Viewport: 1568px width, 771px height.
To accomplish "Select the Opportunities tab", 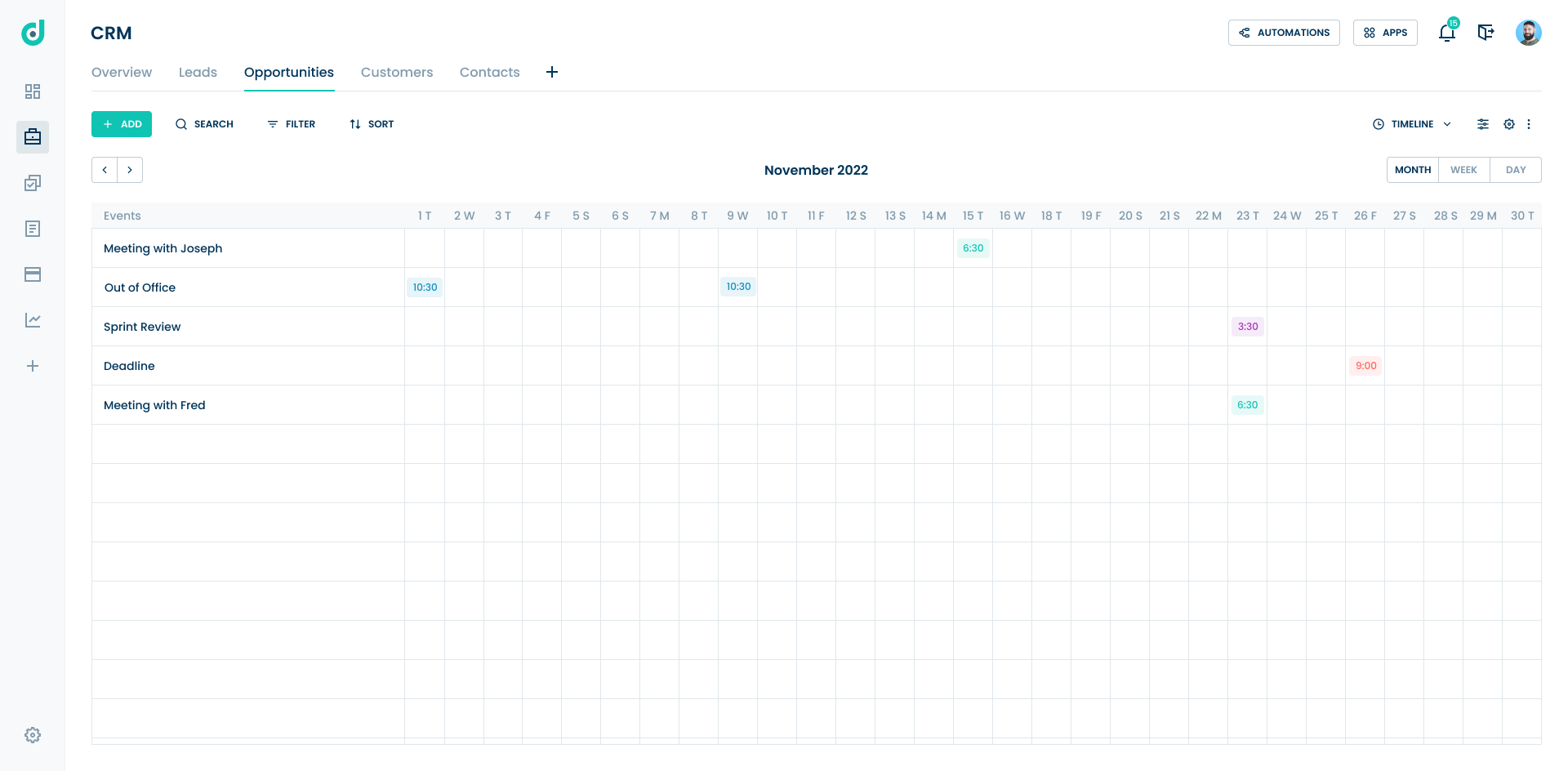I will coord(289,72).
